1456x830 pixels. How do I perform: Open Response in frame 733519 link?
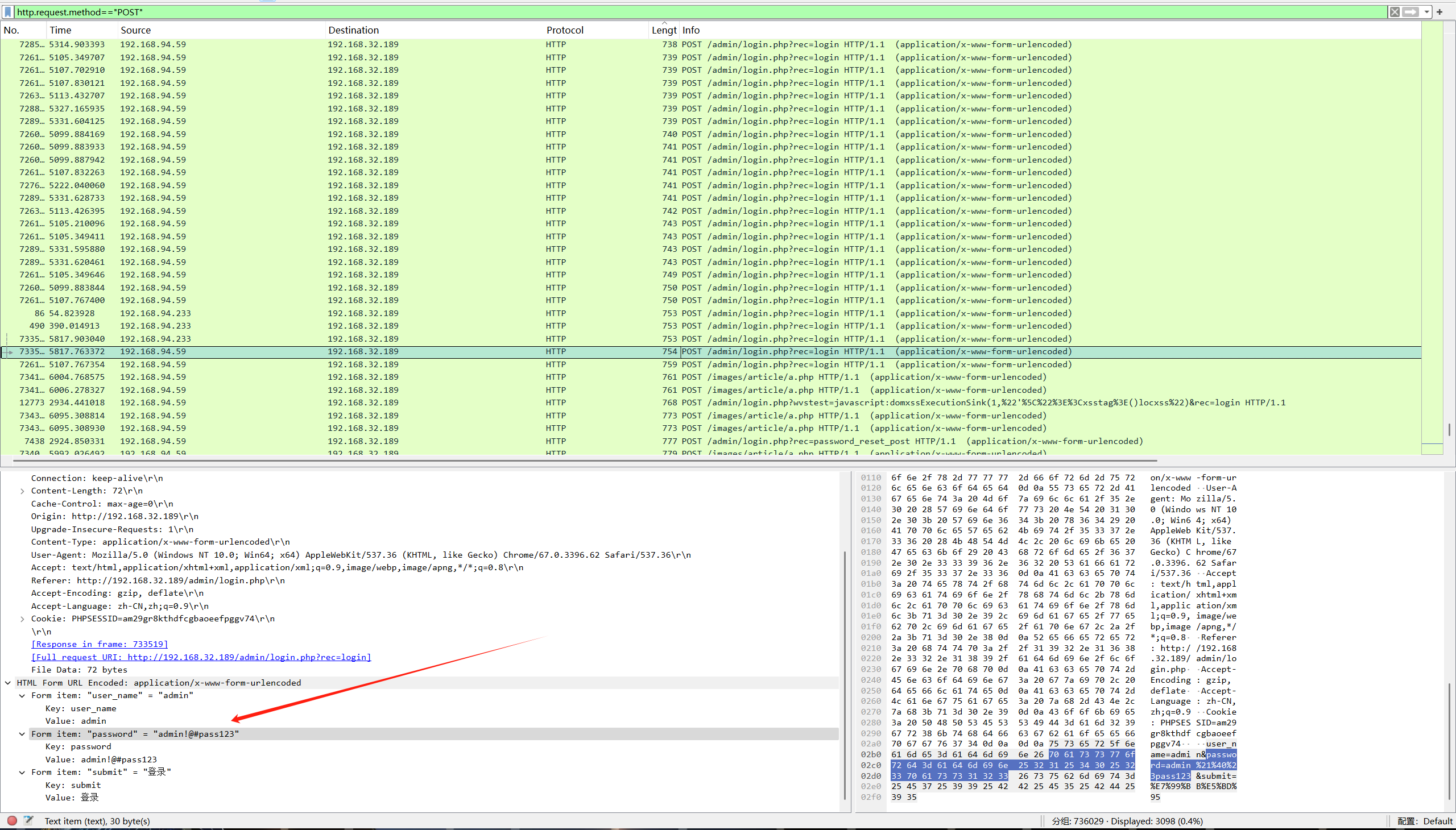100,644
